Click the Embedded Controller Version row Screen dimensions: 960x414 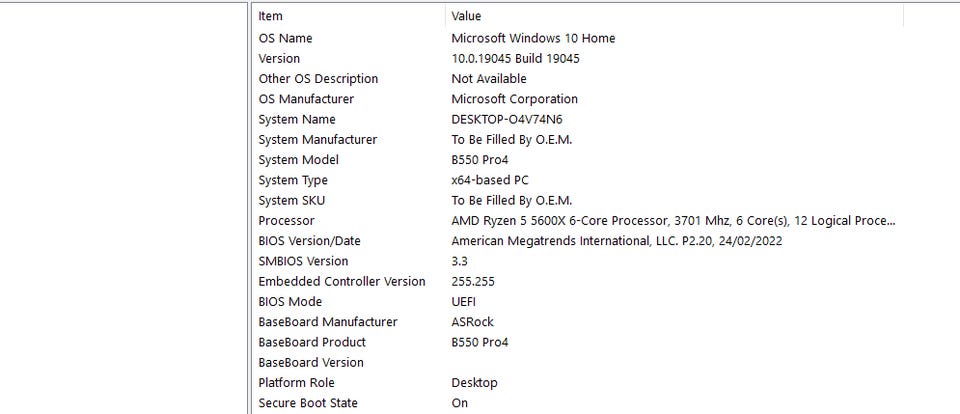coord(341,281)
